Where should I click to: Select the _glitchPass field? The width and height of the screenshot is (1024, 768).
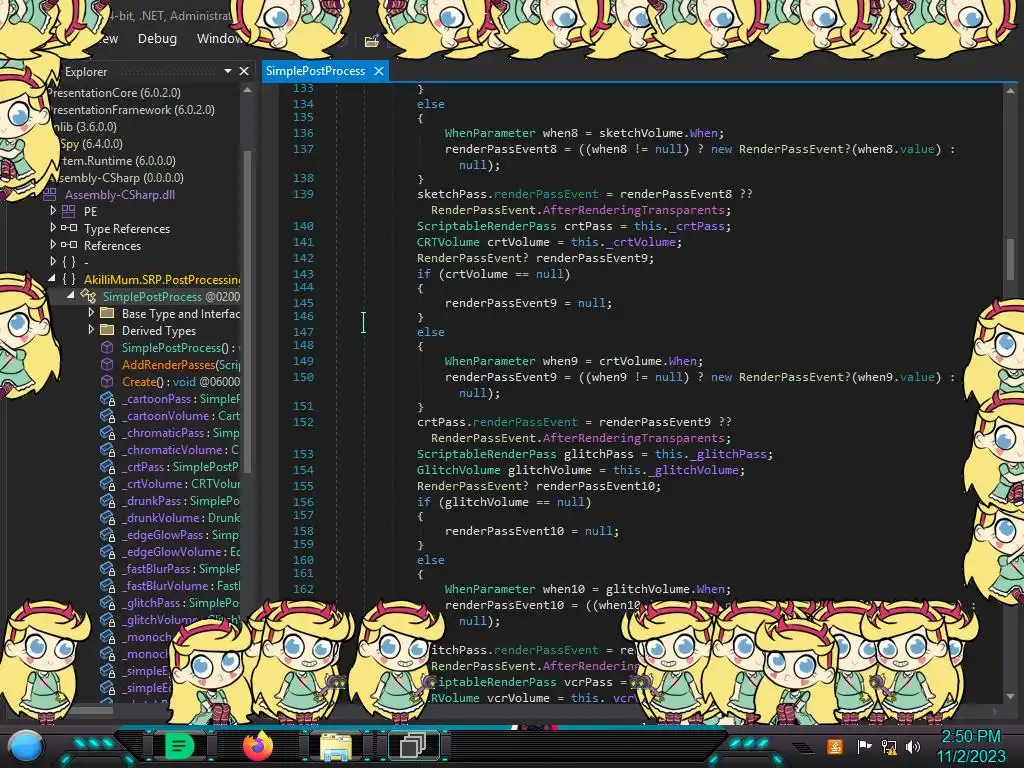(x=180, y=603)
